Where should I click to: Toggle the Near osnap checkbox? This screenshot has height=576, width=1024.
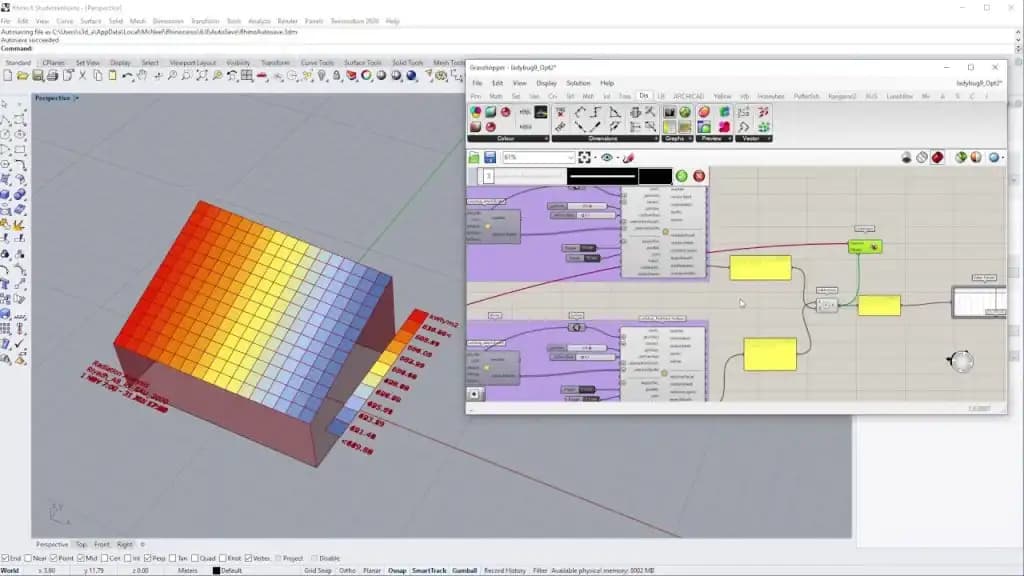(28, 558)
